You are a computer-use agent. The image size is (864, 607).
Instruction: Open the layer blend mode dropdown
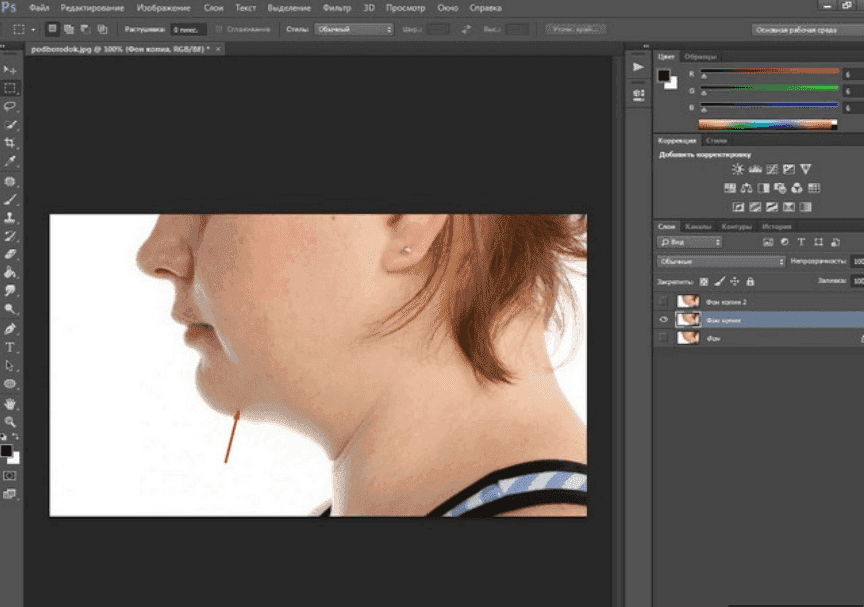pyautogui.click(x=720, y=261)
